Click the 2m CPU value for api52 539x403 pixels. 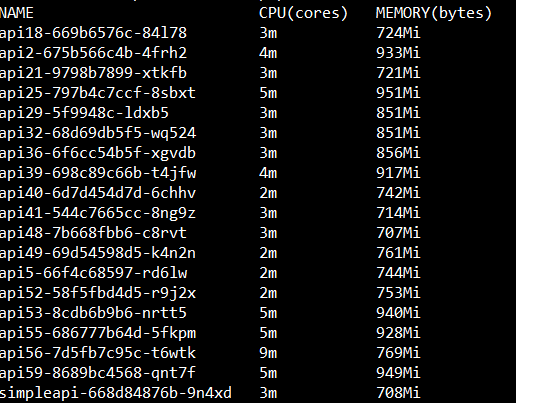click(268, 293)
